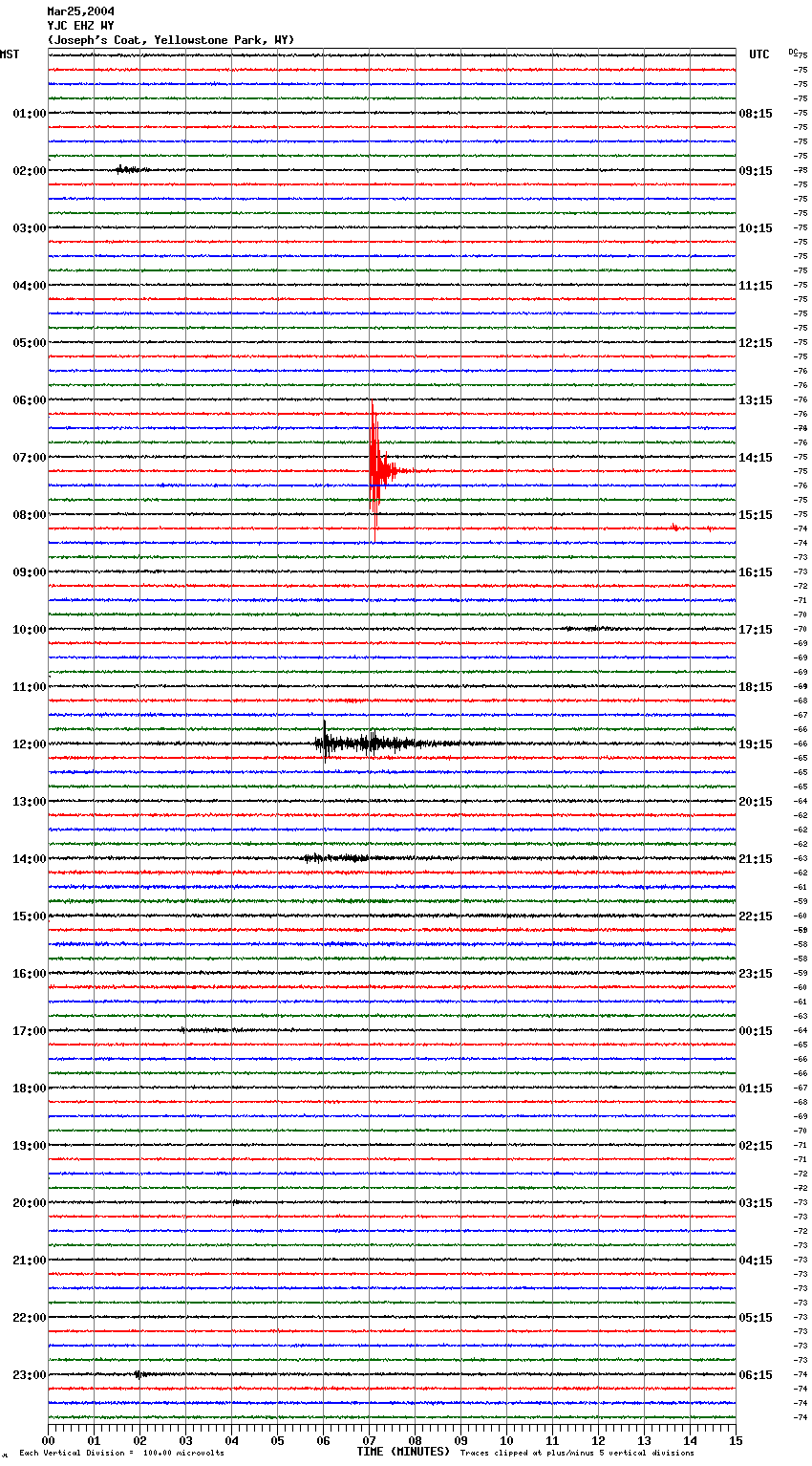
Task: Click the UTC column header
Action: coord(759,54)
